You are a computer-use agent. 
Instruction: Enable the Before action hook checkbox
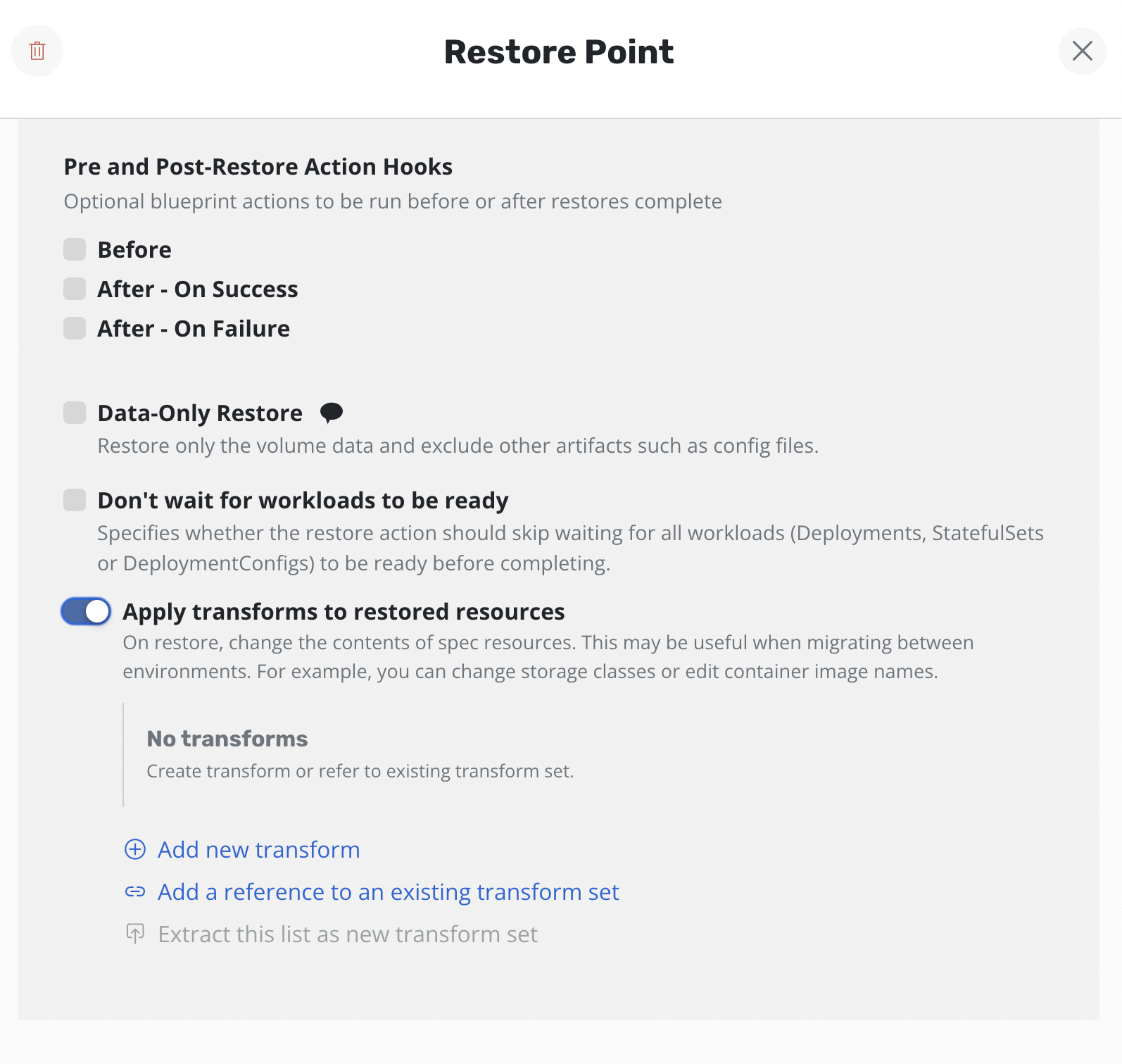point(75,249)
